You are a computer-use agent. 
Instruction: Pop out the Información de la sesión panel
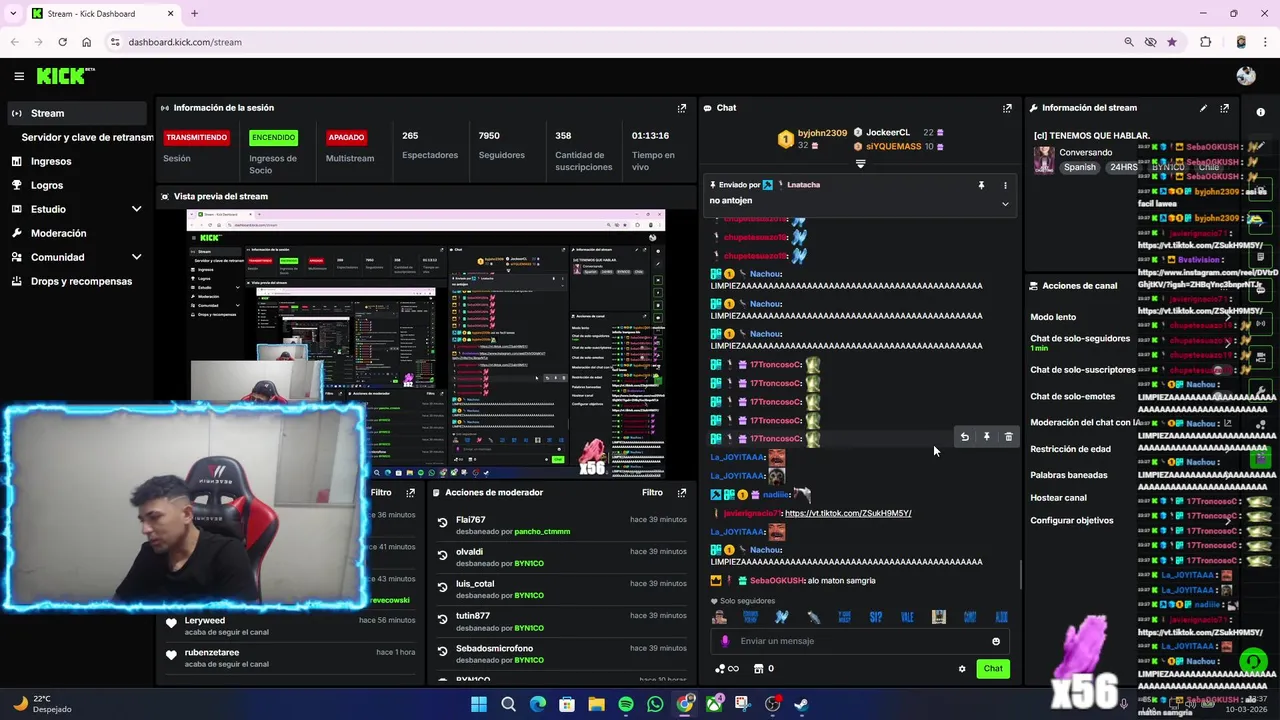point(682,108)
